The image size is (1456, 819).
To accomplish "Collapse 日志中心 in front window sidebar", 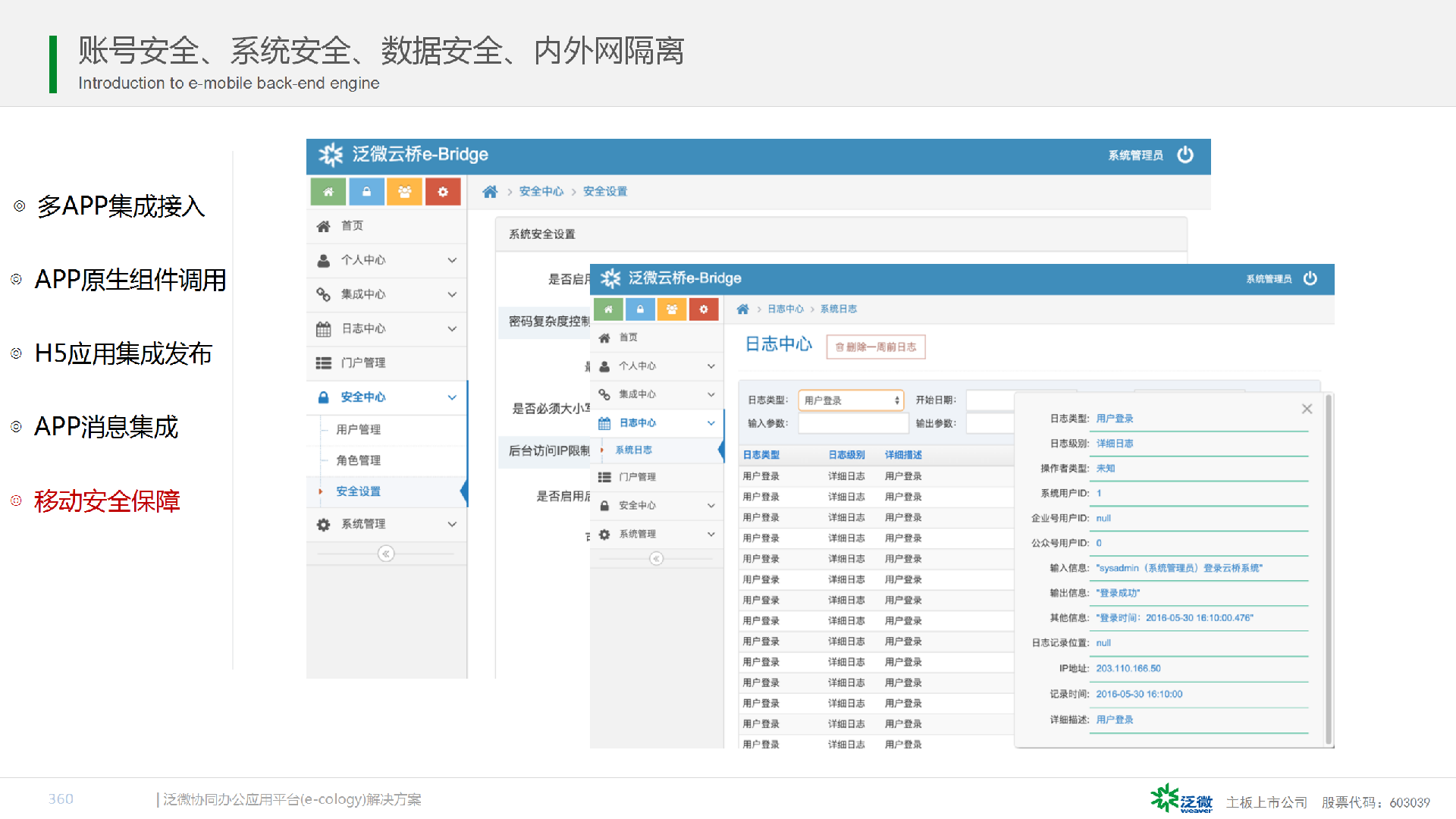I will coord(657,423).
